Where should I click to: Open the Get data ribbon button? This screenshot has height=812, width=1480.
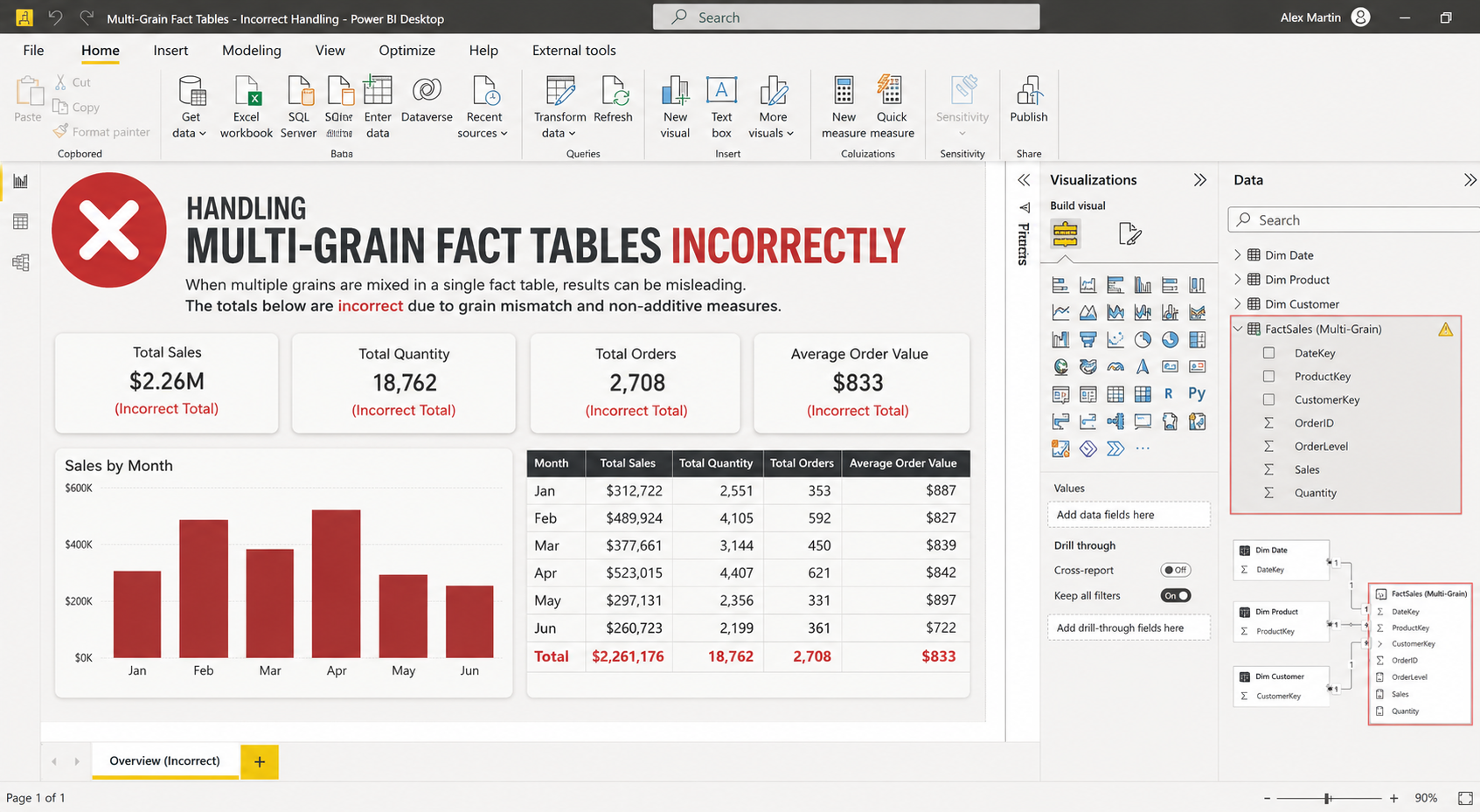191,107
